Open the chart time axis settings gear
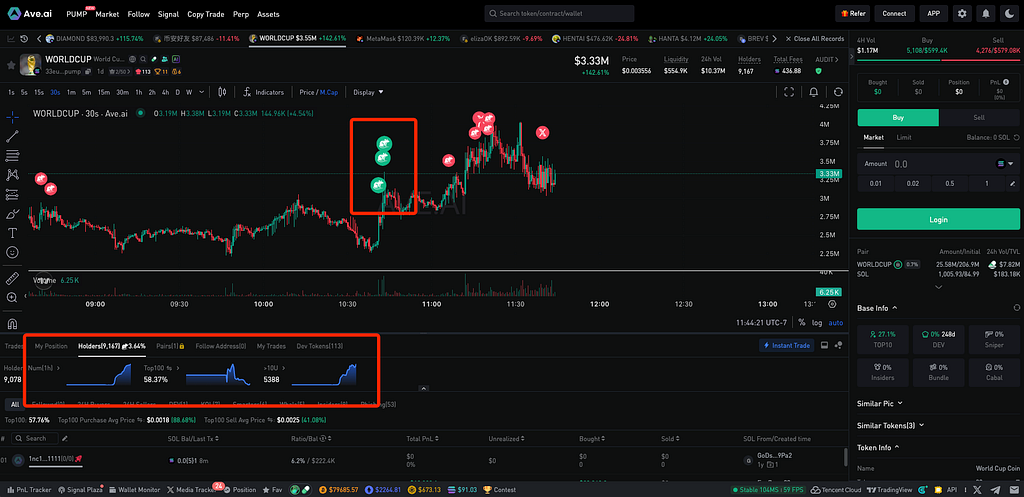This screenshot has height=497, width=1024. 832,304
